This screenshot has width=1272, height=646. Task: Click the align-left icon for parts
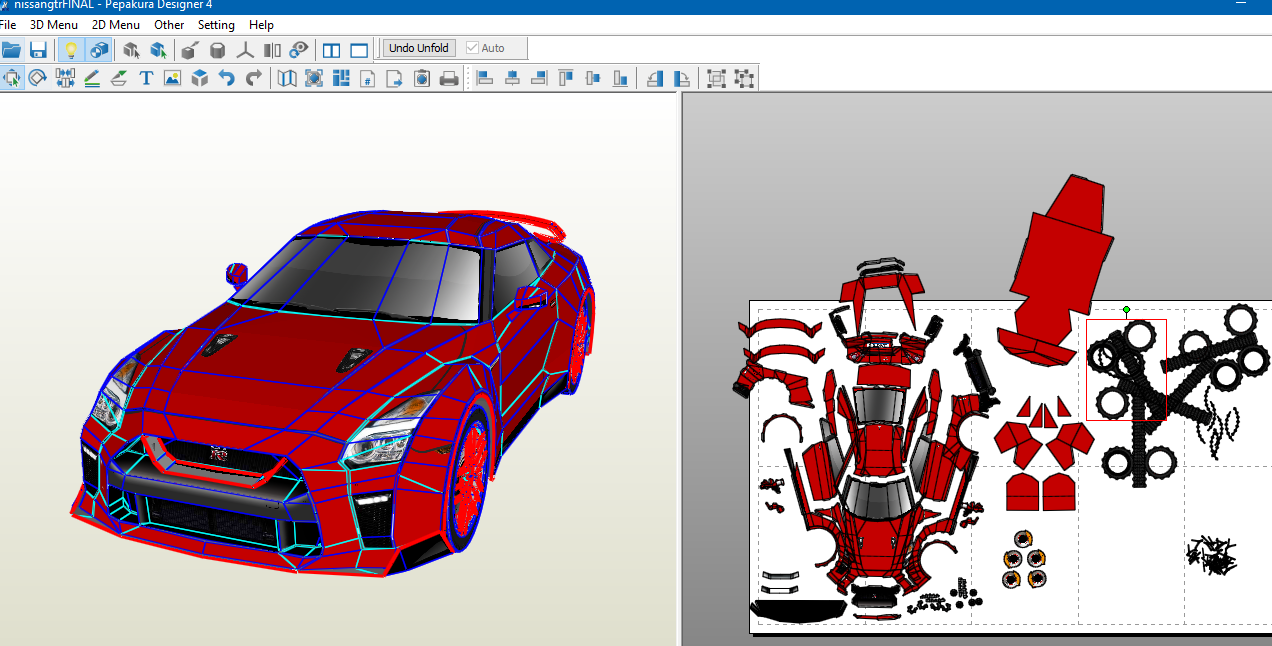(484, 78)
